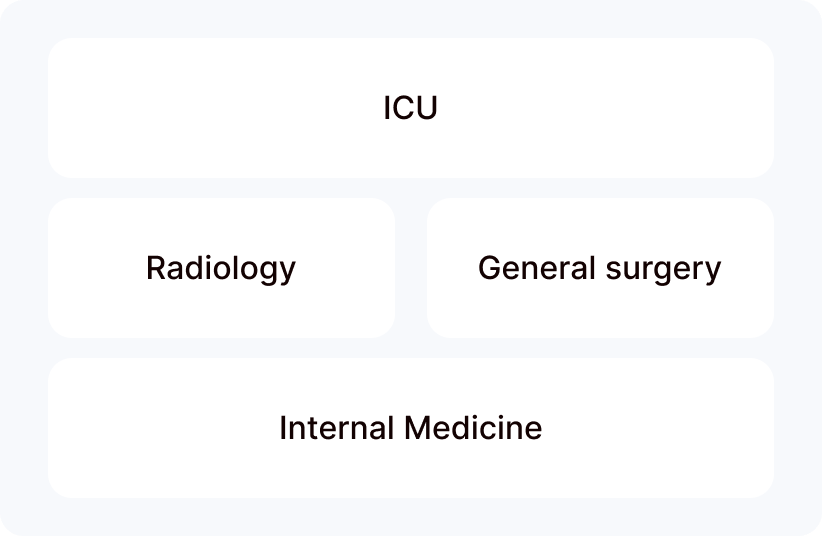Pick General surgery from the departments
Viewport: 822px width, 536px height.
point(600,268)
